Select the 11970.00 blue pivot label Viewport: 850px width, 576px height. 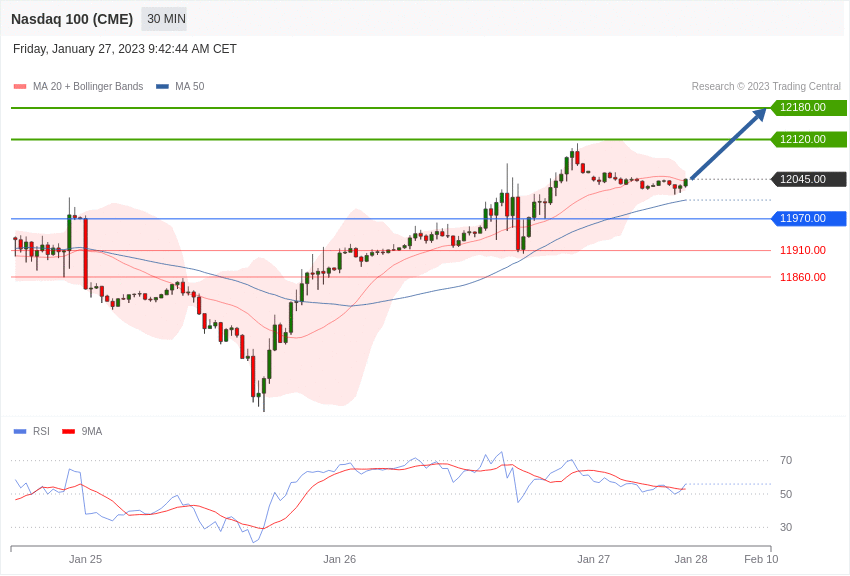[x=808, y=219]
